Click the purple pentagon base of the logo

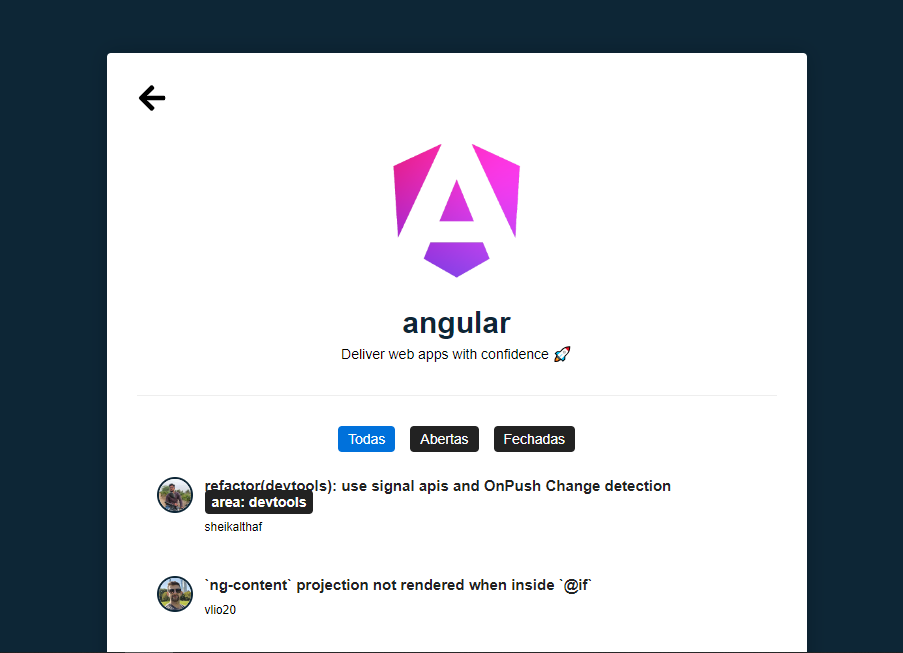click(x=457, y=259)
